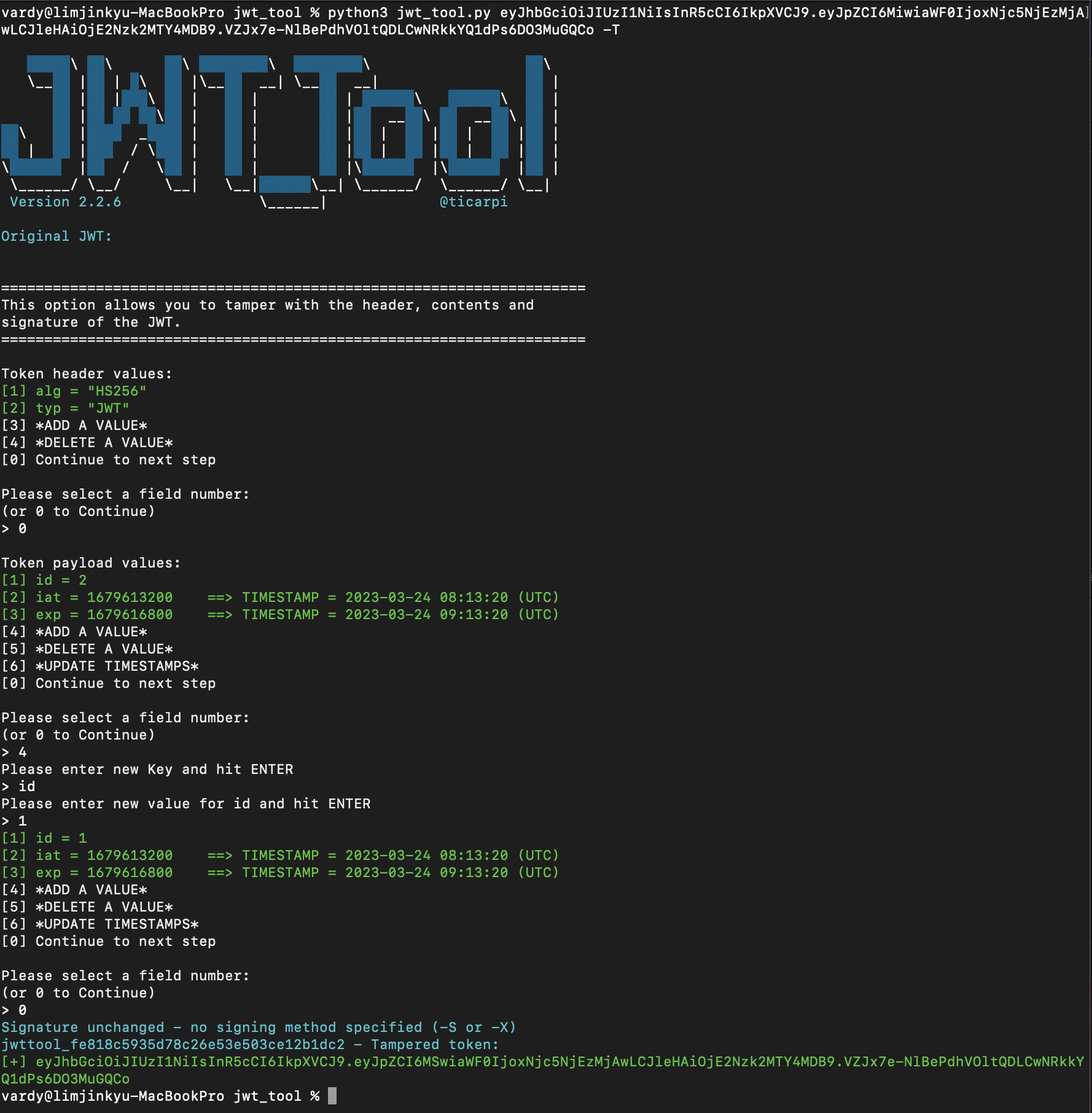The image size is (1092, 1113).
Task: Click 'Please enter new Key and hit ENTER'
Action: [x=147, y=770]
